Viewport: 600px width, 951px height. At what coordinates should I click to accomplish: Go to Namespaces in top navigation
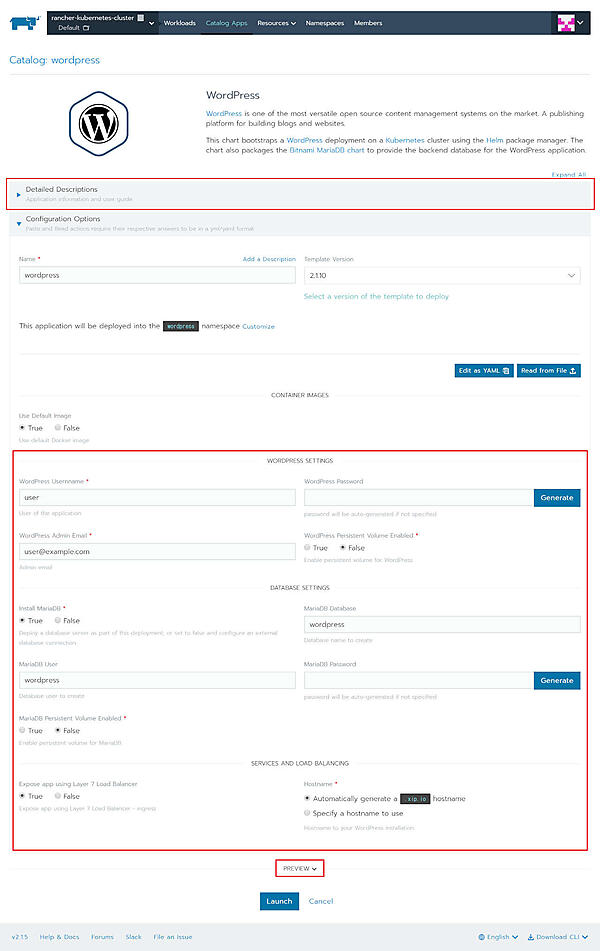(x=325, y=23)
